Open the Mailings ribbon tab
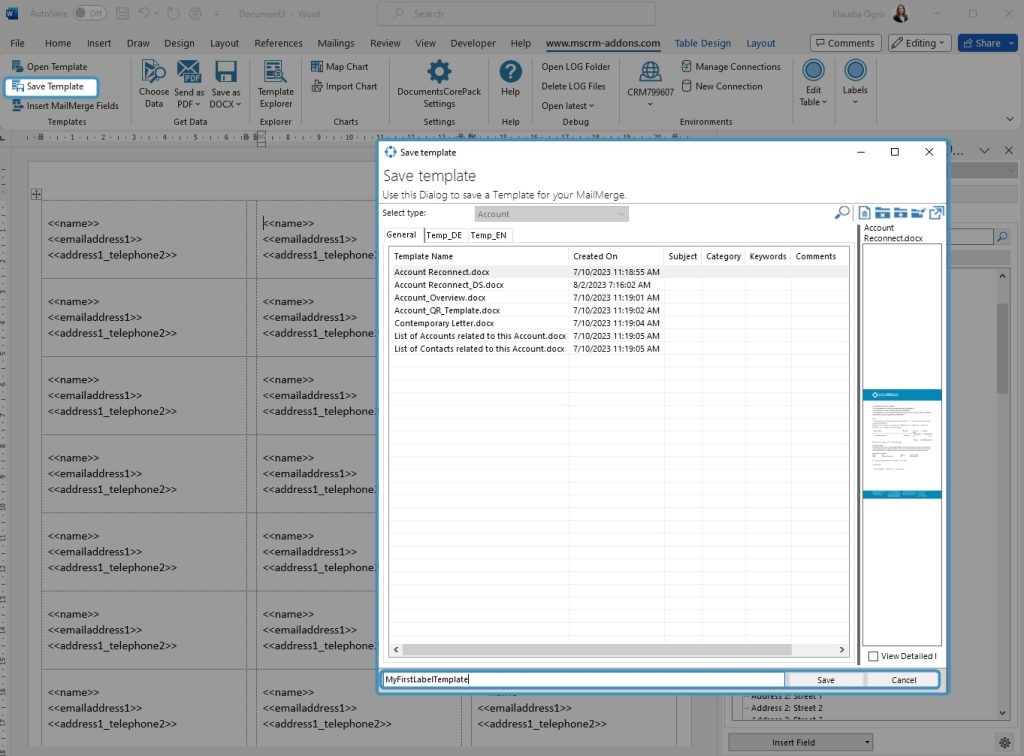This screenshot has height=756, width=1024. [x=336, y=43]
